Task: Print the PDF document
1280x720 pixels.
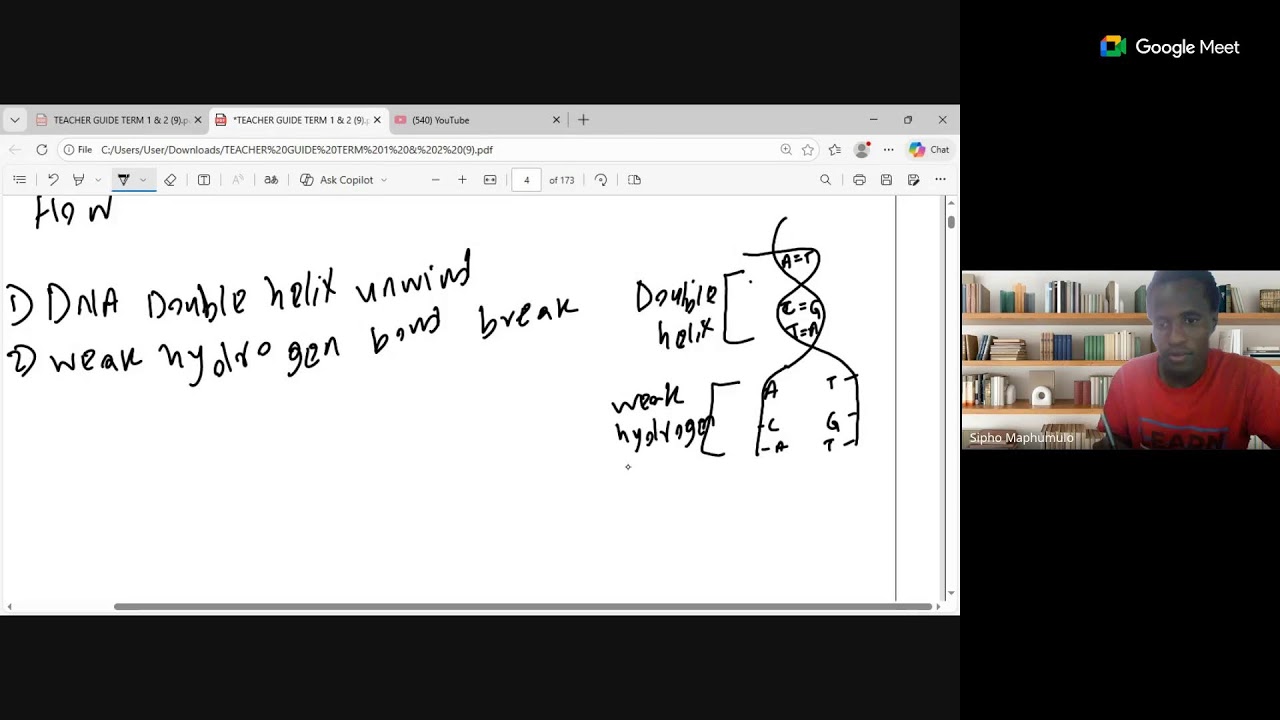Action: (x=859, y=180)
